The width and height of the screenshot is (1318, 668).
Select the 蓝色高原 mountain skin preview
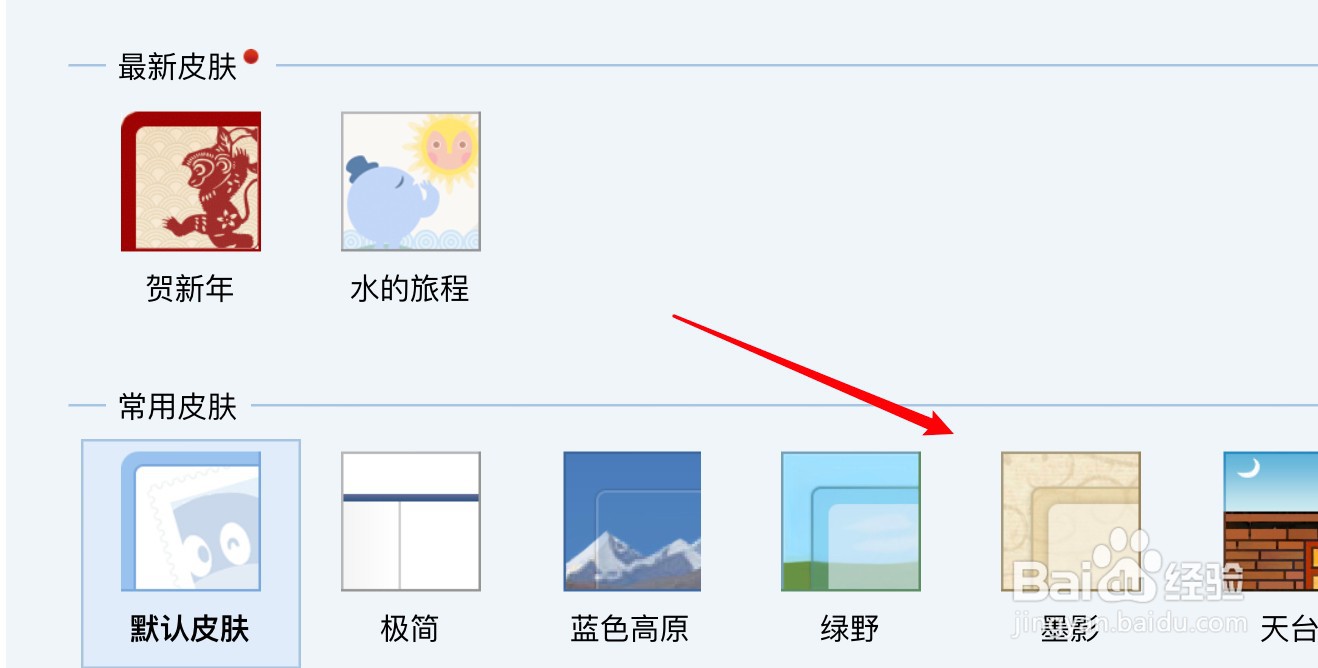click(631, 521)
